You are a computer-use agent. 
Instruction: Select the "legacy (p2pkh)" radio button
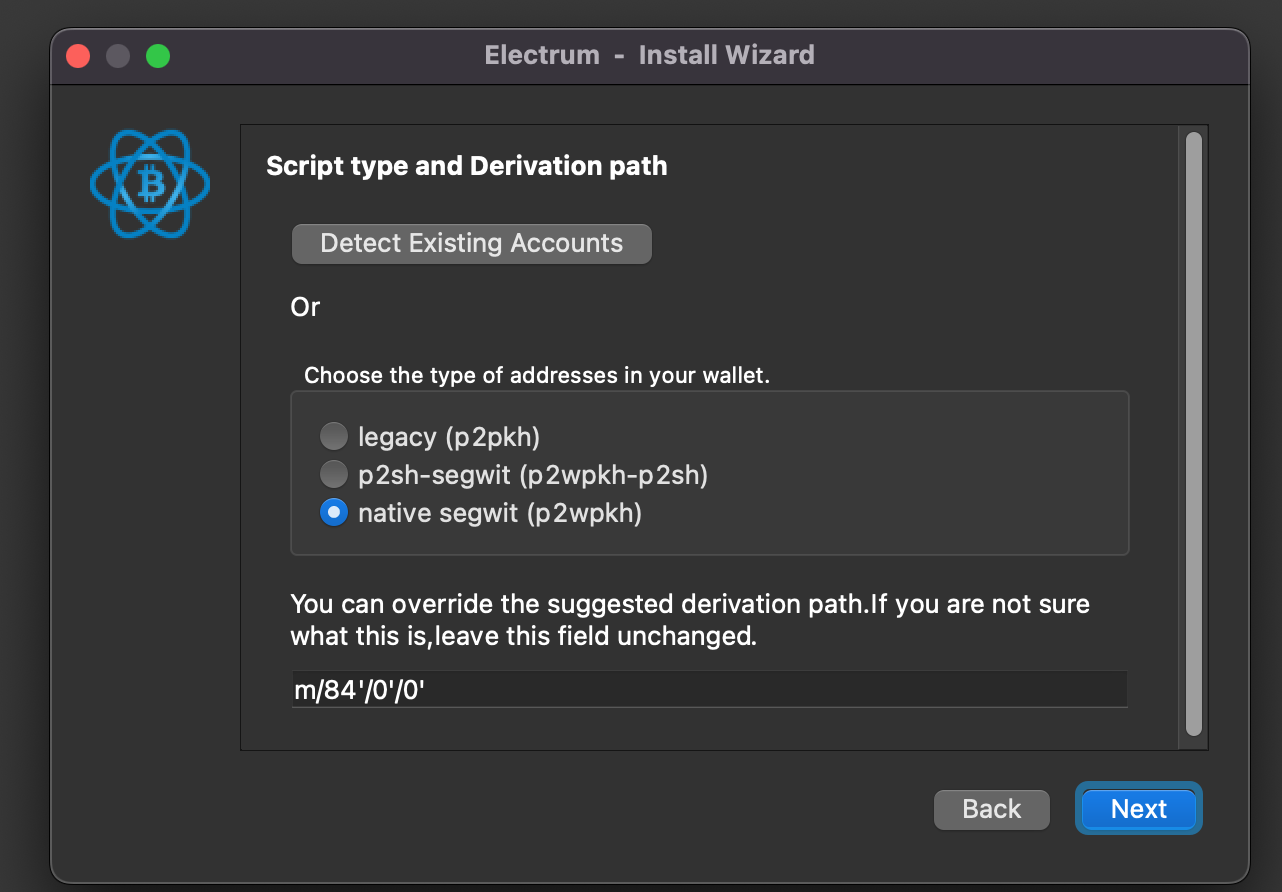pyautogui.click(x=333, y=436)
